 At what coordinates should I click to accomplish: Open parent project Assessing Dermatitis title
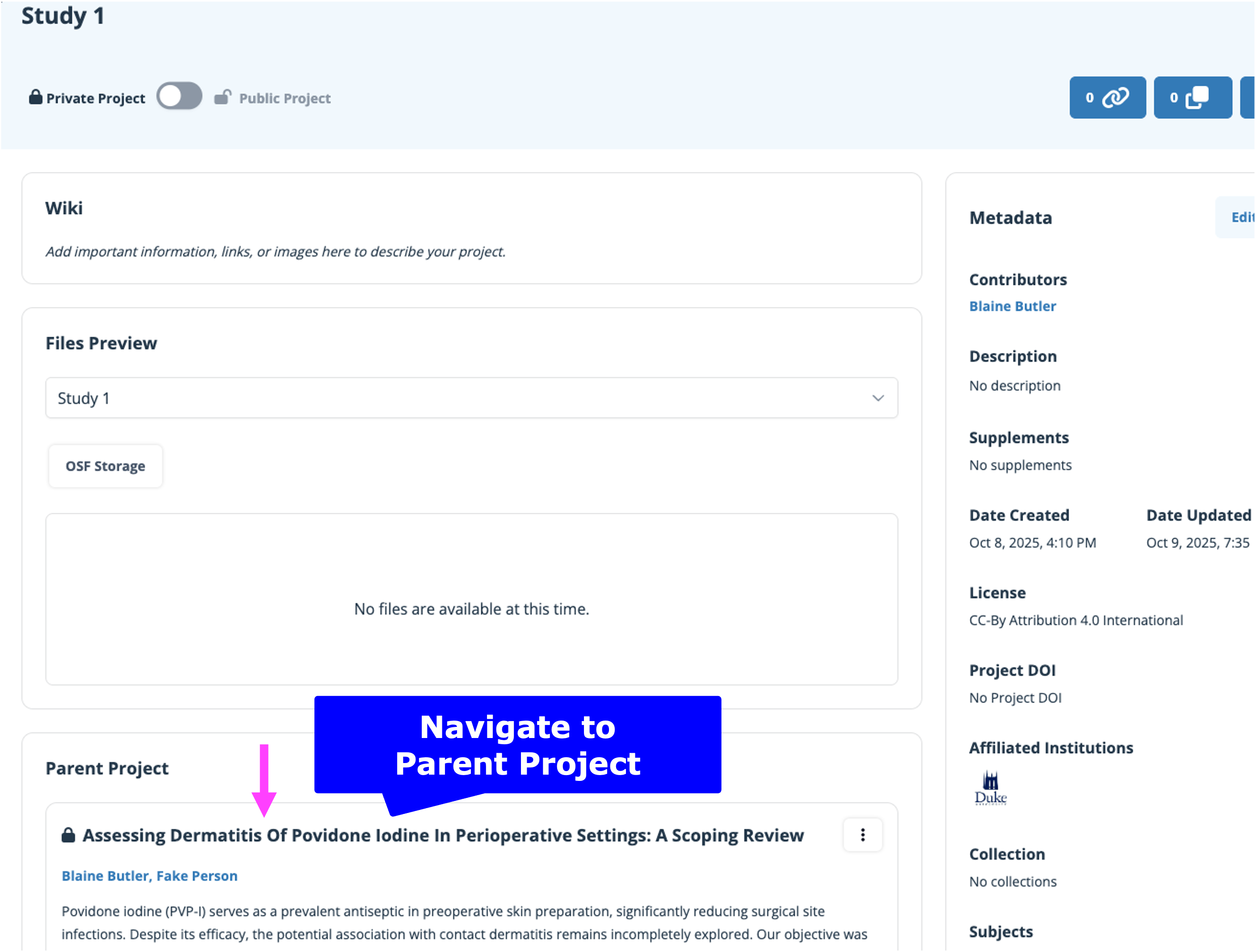tap(443, 835)
